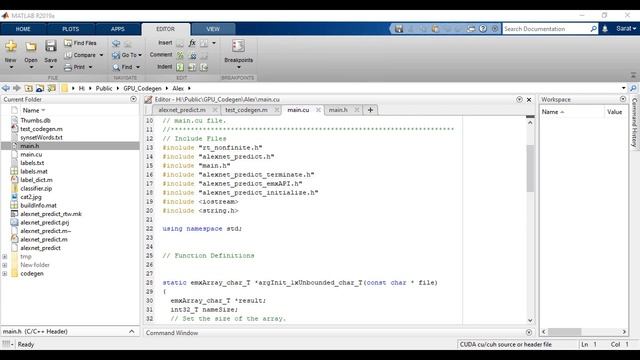Expand the tmp folder
The width and height of the screenshot is (640, 360).
click(4, 257)
